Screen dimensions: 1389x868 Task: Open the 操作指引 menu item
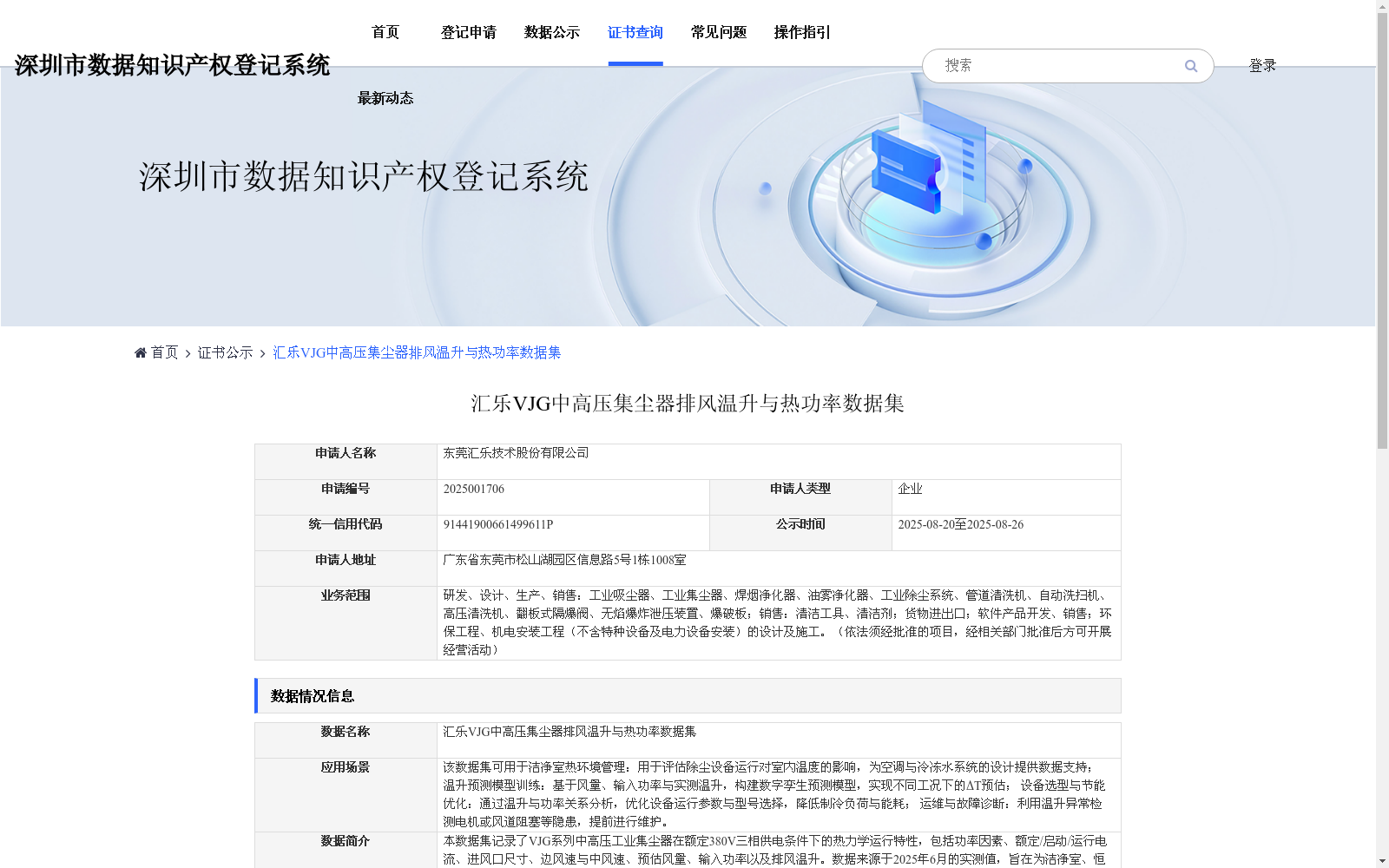click(802, 32)
